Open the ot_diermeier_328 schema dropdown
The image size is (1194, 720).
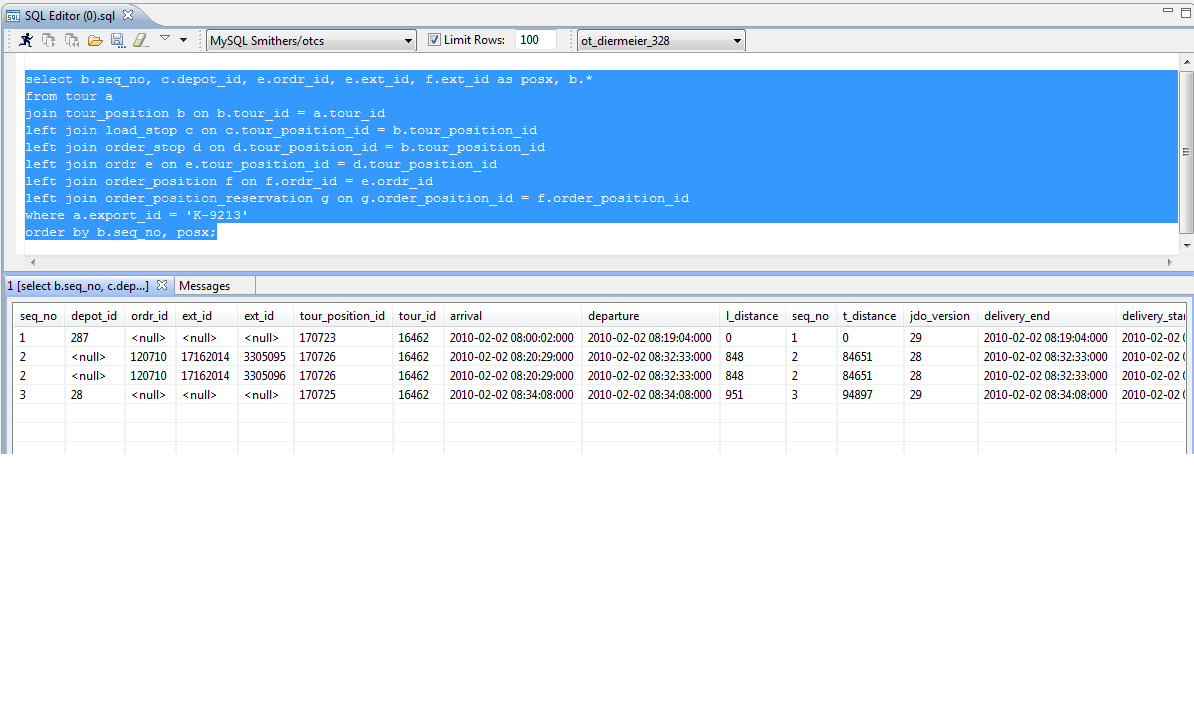pyautogui.click(x=660, y=40)
